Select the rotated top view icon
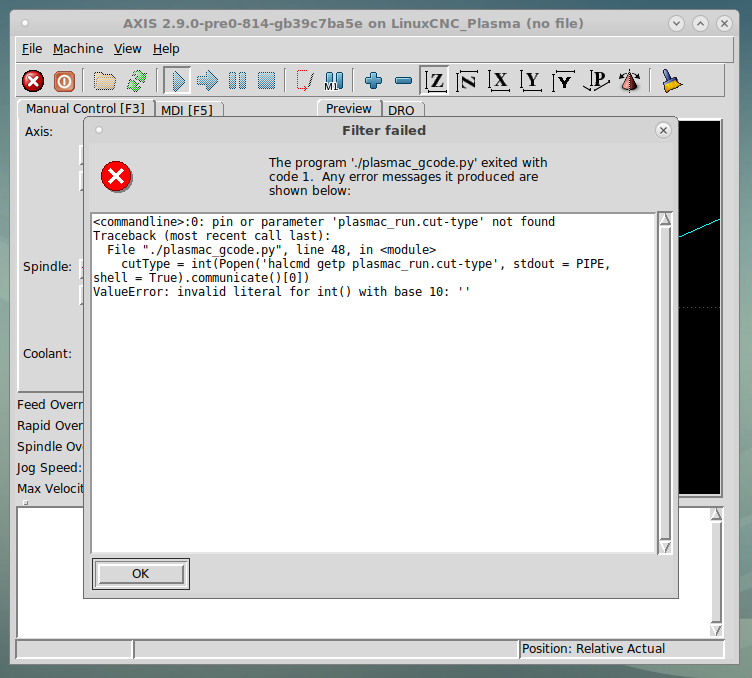Viewport: 752px width, 678px height. click(467, 81)
